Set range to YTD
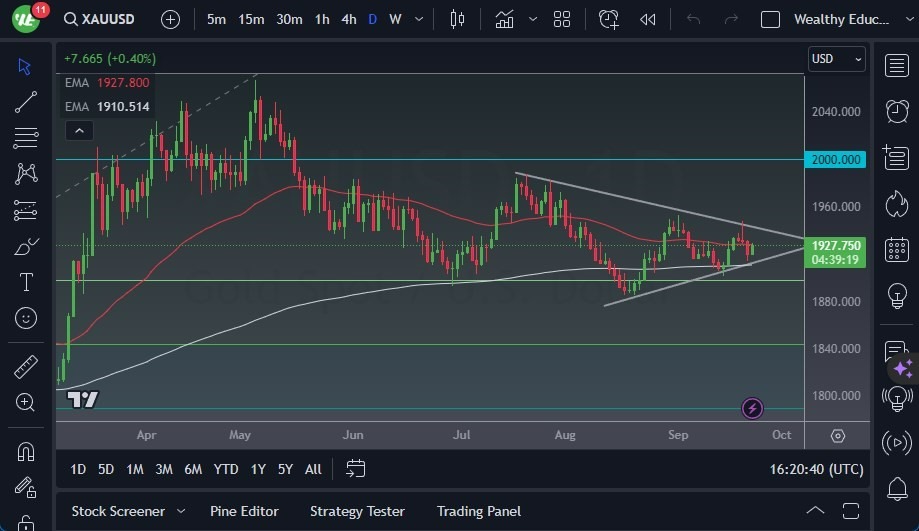Image resolution: width=919 pixels, height=531 pixels. click(x=226, y=469)
